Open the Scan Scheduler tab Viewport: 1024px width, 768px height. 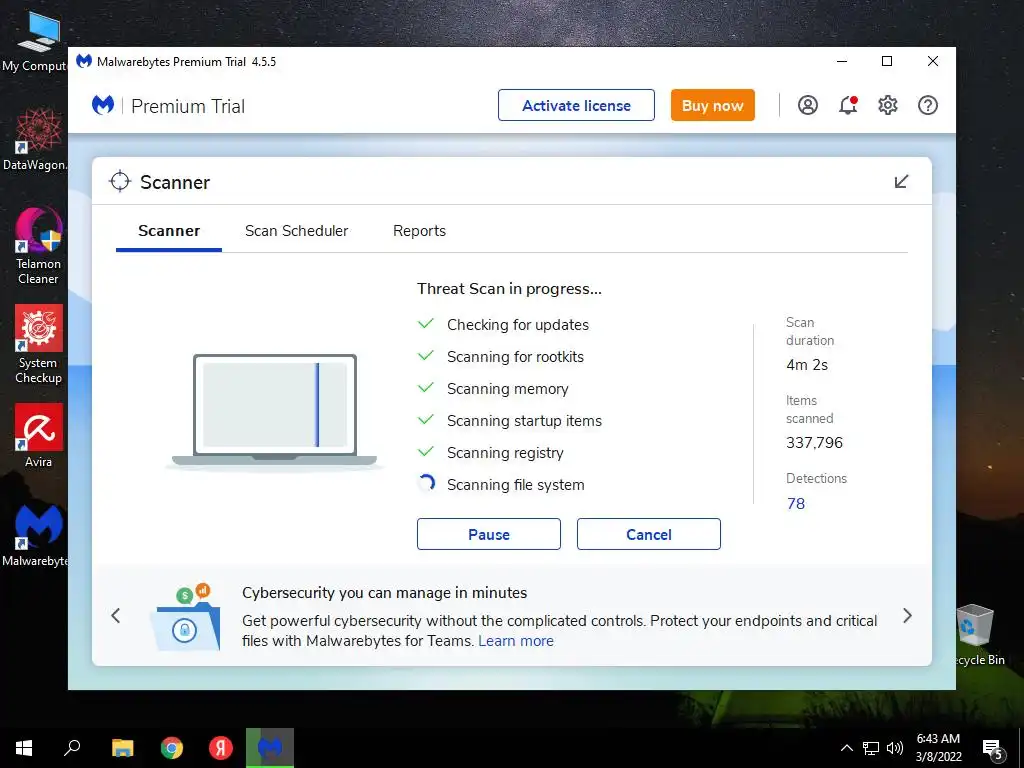click(x=296, y=231)
